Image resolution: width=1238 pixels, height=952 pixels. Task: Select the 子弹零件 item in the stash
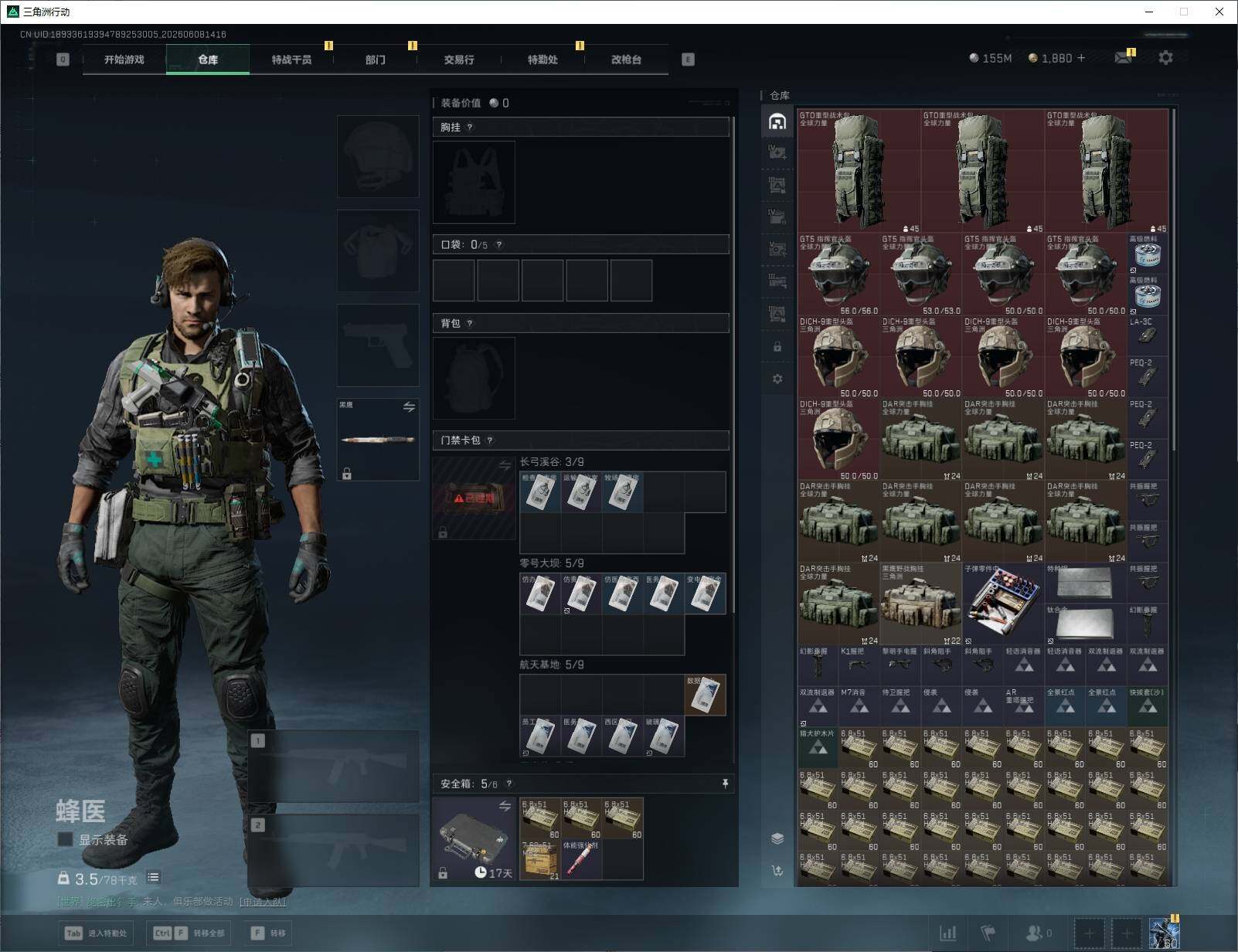(x=1003, y=603)
